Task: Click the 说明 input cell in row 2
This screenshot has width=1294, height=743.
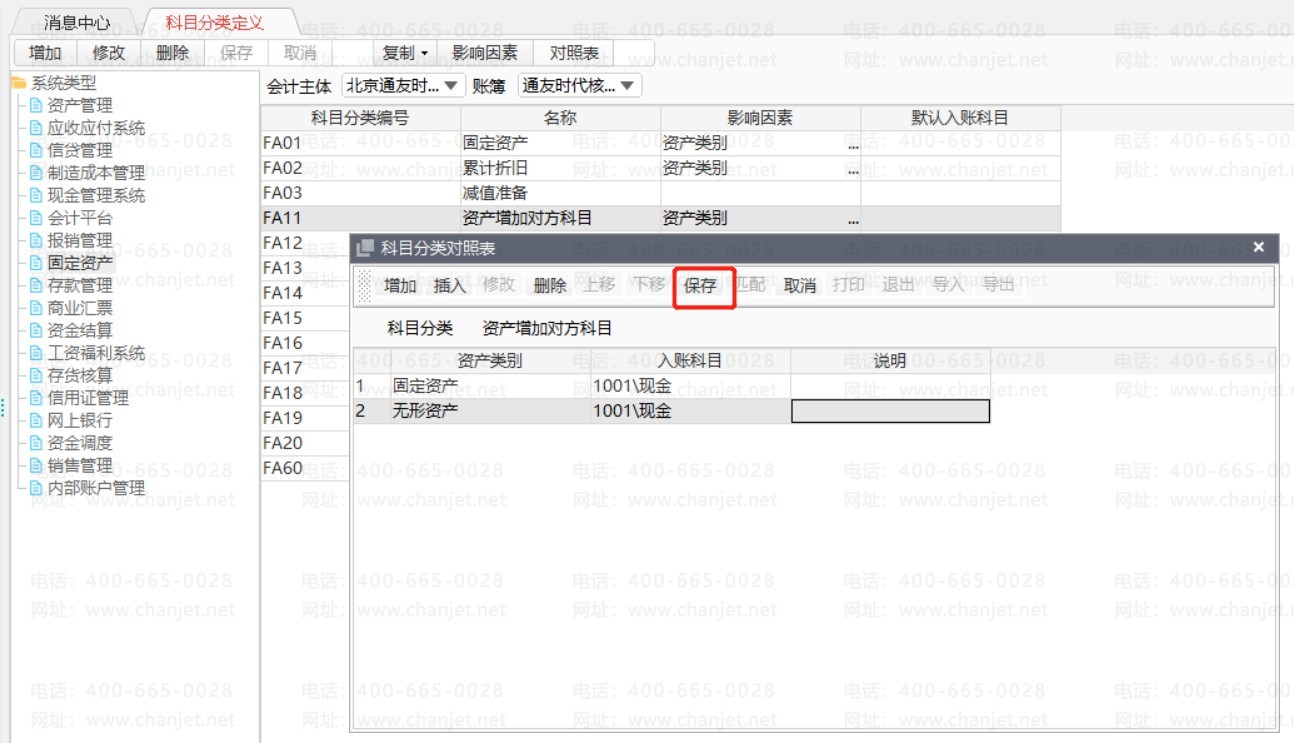Action: 890,410
